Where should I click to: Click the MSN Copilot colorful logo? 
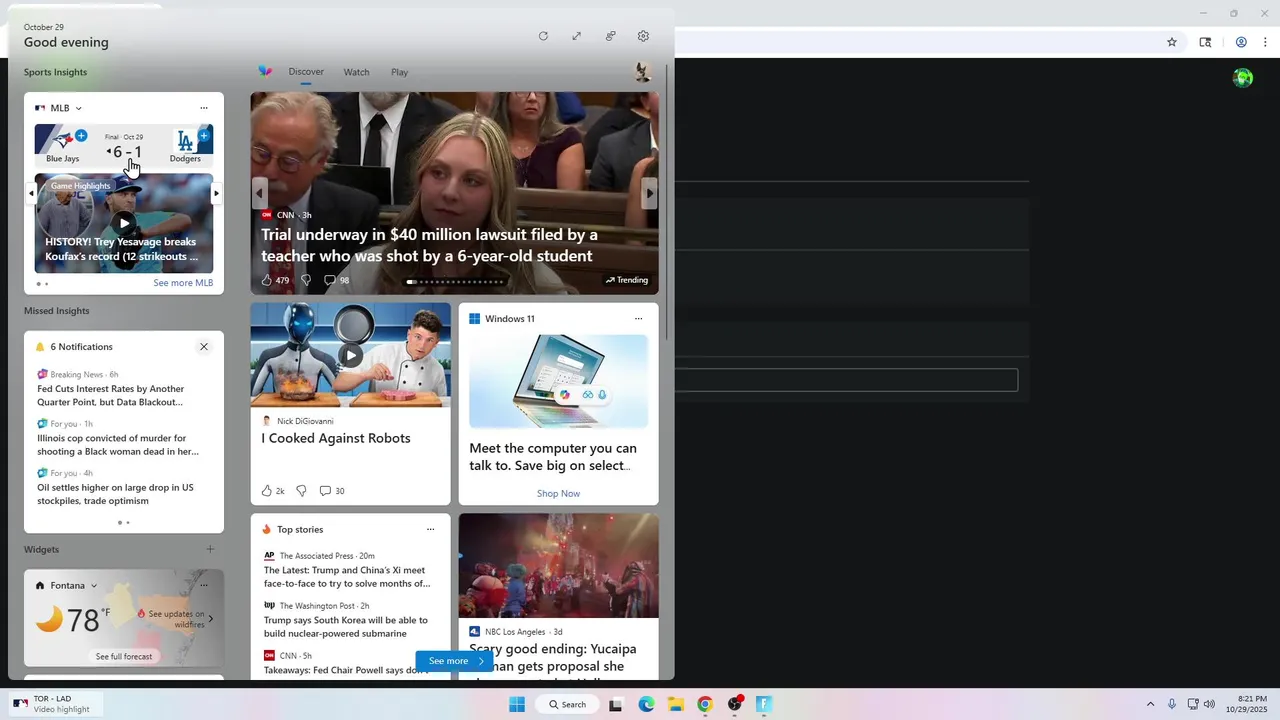[x=265, y=71]
